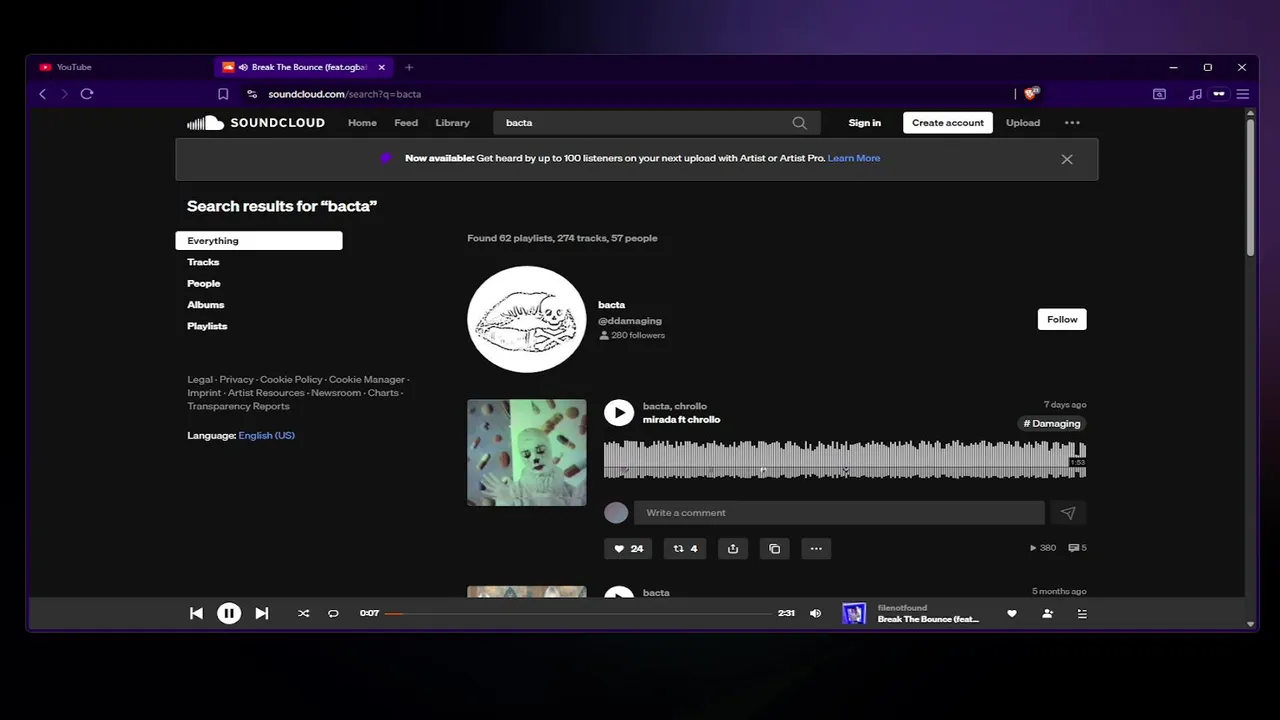
Task: Open the Brave shields icon
Action: [1032, 93]
